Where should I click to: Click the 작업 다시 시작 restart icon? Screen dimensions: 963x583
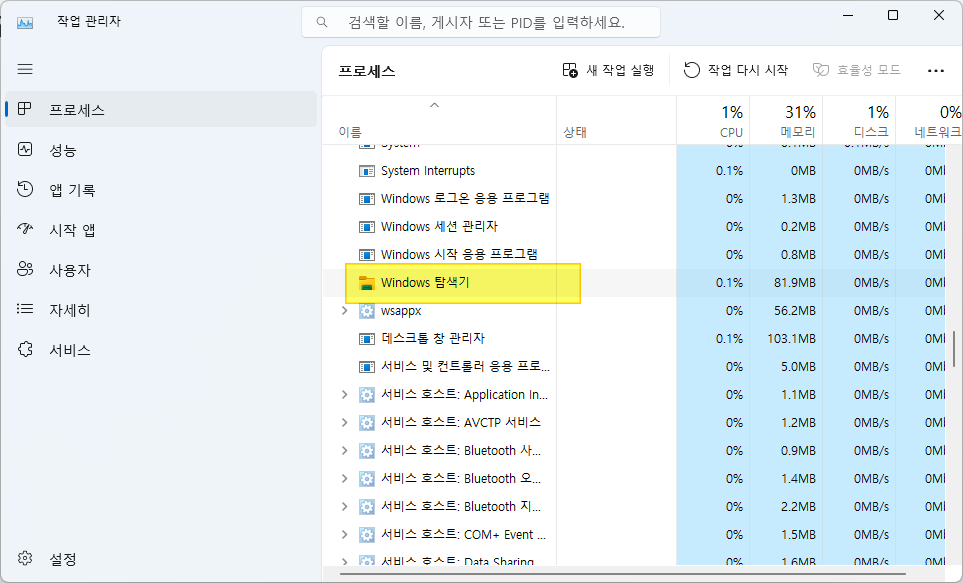(x=692, y=70)
